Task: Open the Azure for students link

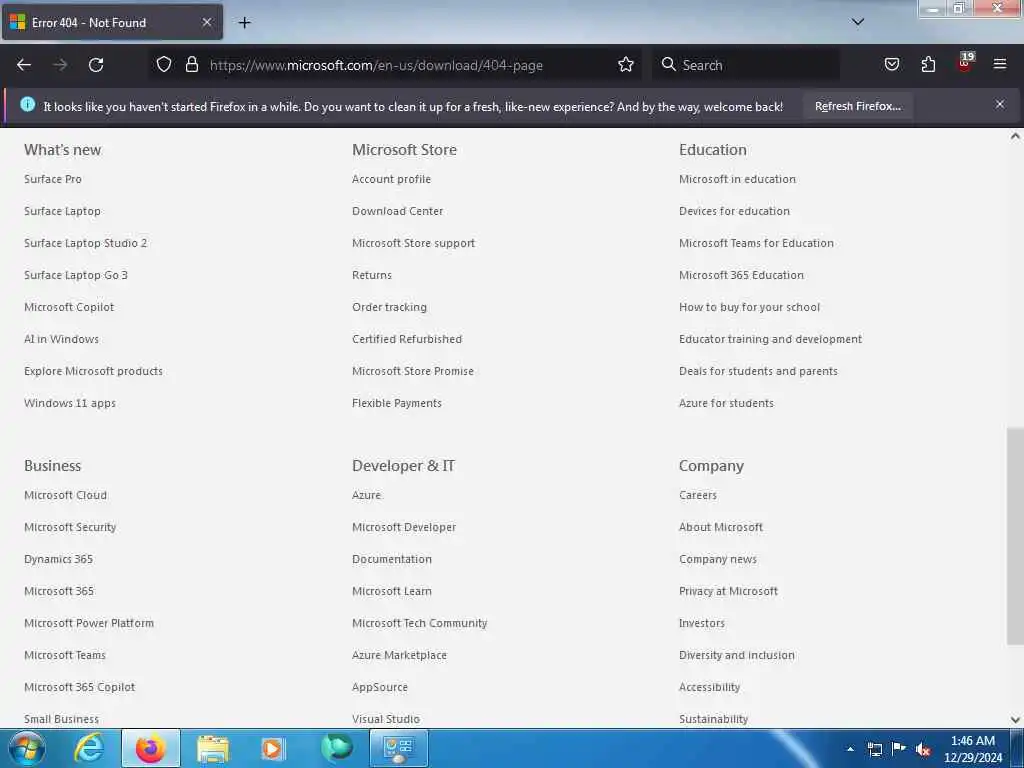Action: pyautogui.click(x=726, y=403)
